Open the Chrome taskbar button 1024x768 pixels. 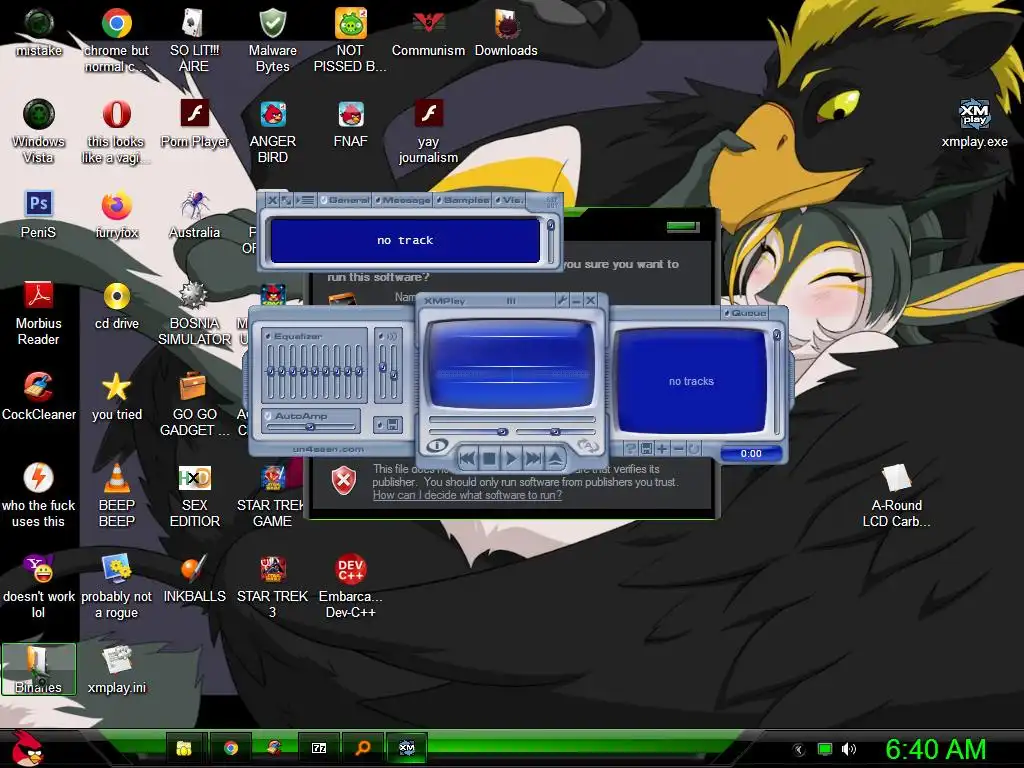(x=231, y=748)
